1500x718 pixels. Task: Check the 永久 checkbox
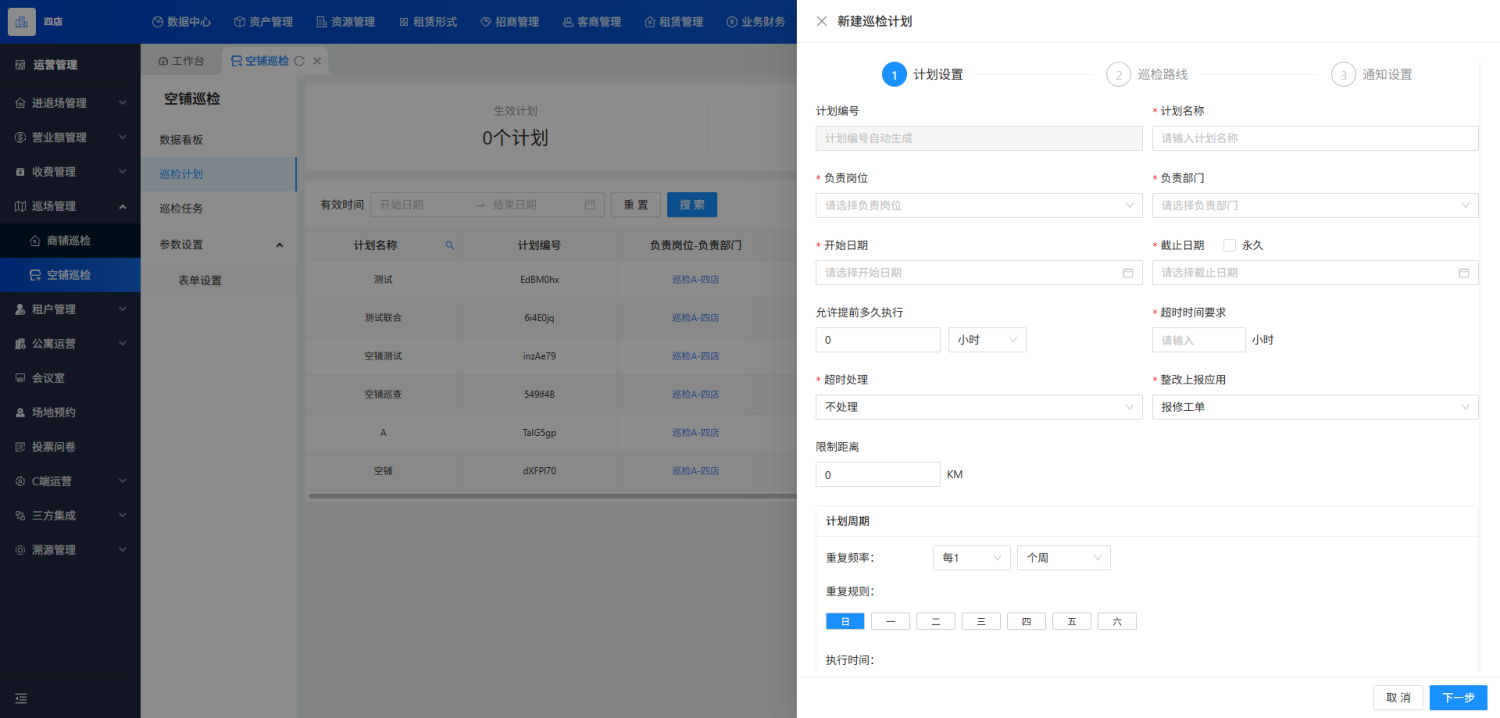(1230, 245)
